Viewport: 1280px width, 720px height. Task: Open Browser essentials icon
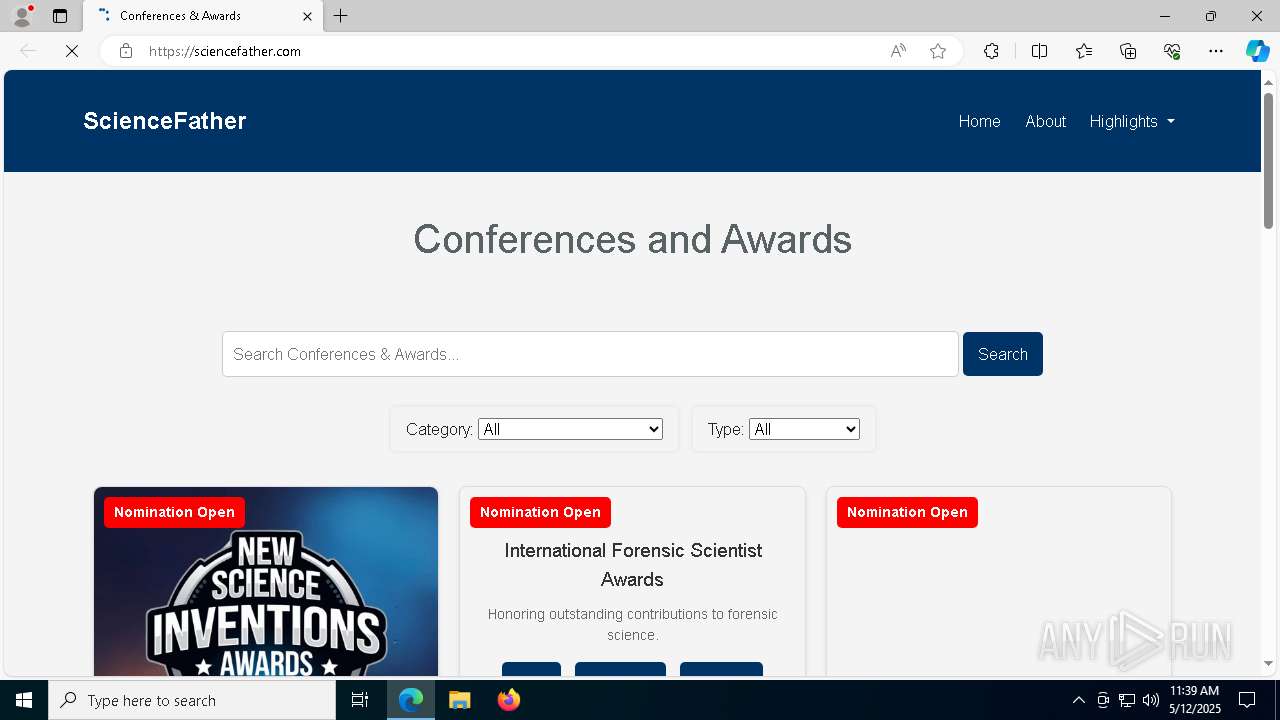pyautogui.click(x=1172, y=51)
